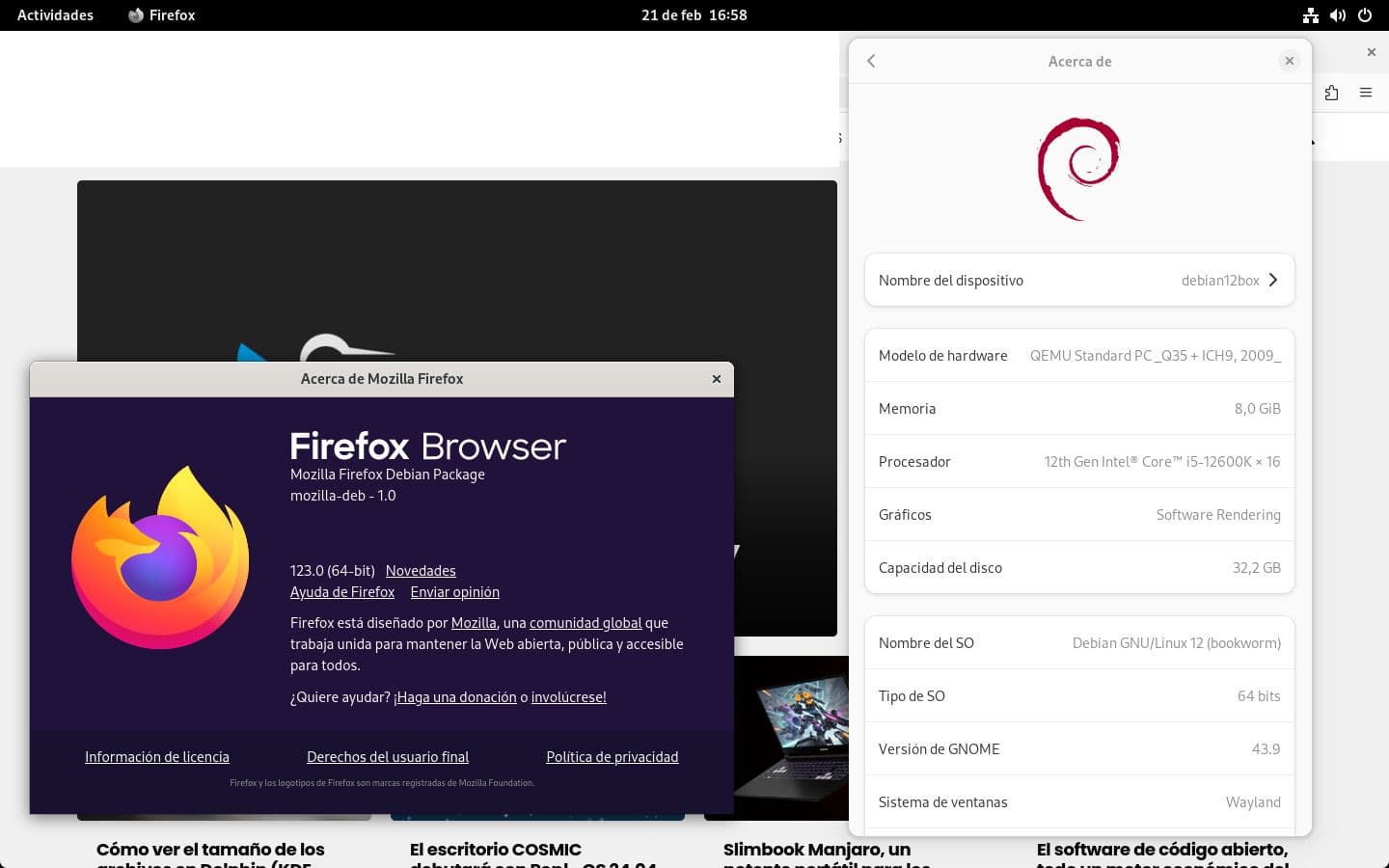Click the Sistema de ventanas Wayland value
Viewport: 1389px width, 868px height.
(x=1253, y=802)
